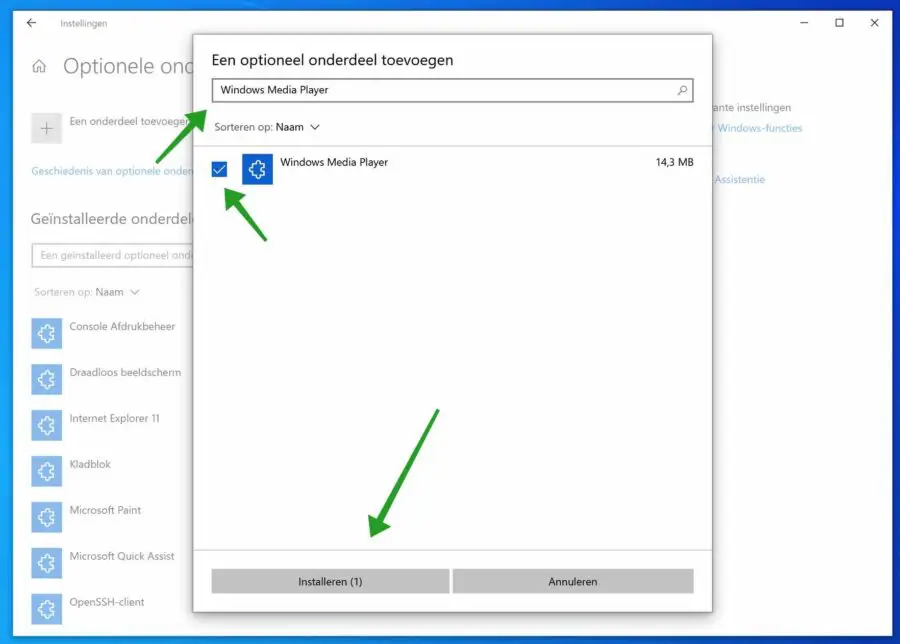Click the installed optional features search box
Screen dimensions: 900x644
pos(112,255)
